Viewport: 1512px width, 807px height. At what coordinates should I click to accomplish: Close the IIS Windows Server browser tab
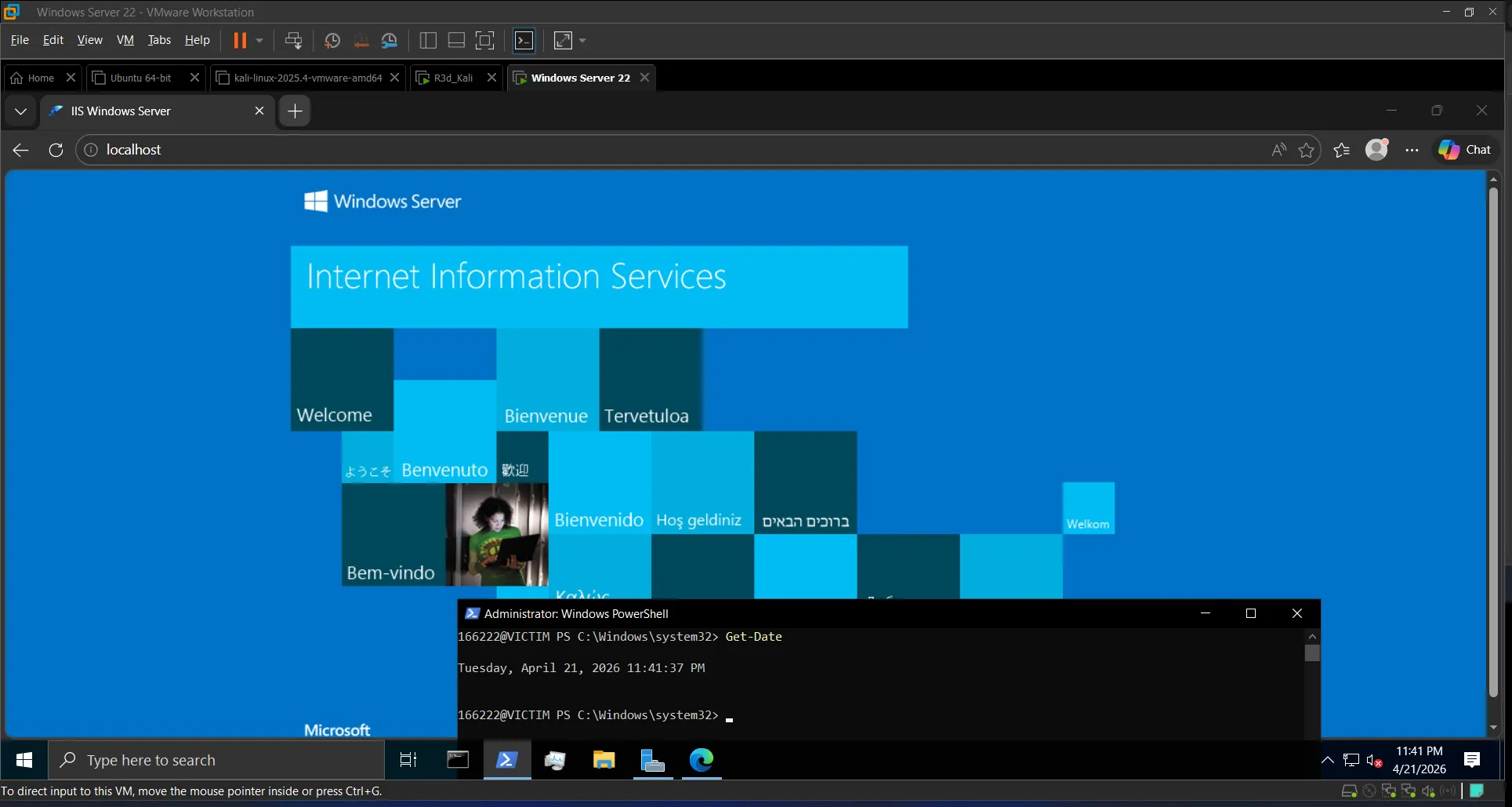coord(259,111)
